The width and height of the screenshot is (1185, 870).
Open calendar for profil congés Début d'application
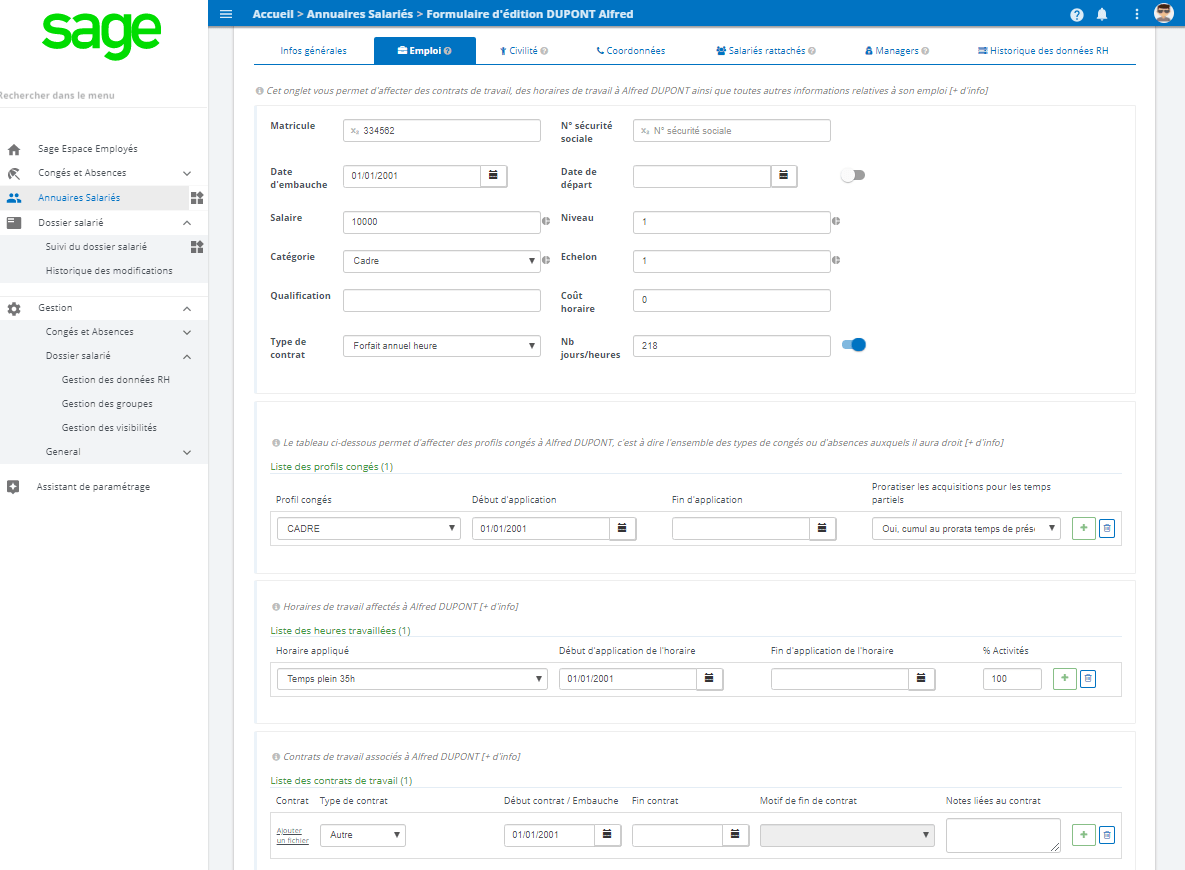623,528
